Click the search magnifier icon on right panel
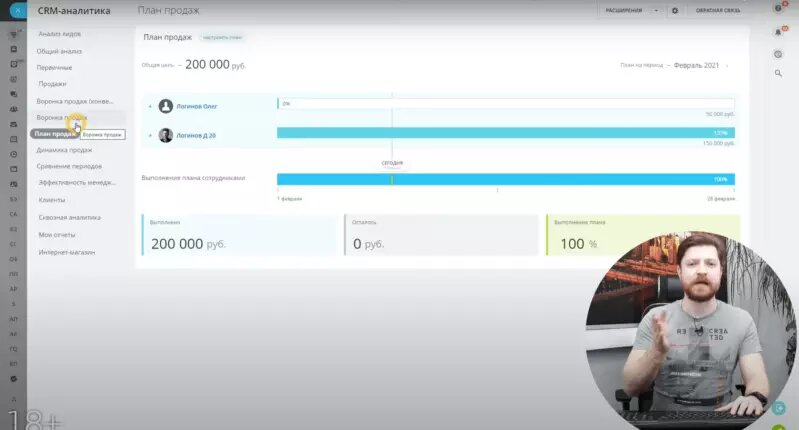The image size is (799, 430). [778, 73]
